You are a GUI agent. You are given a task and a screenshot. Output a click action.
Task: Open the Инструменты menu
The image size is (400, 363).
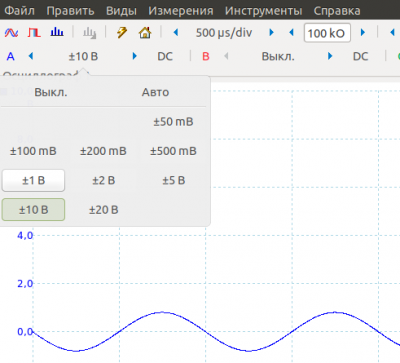[263, 11]
